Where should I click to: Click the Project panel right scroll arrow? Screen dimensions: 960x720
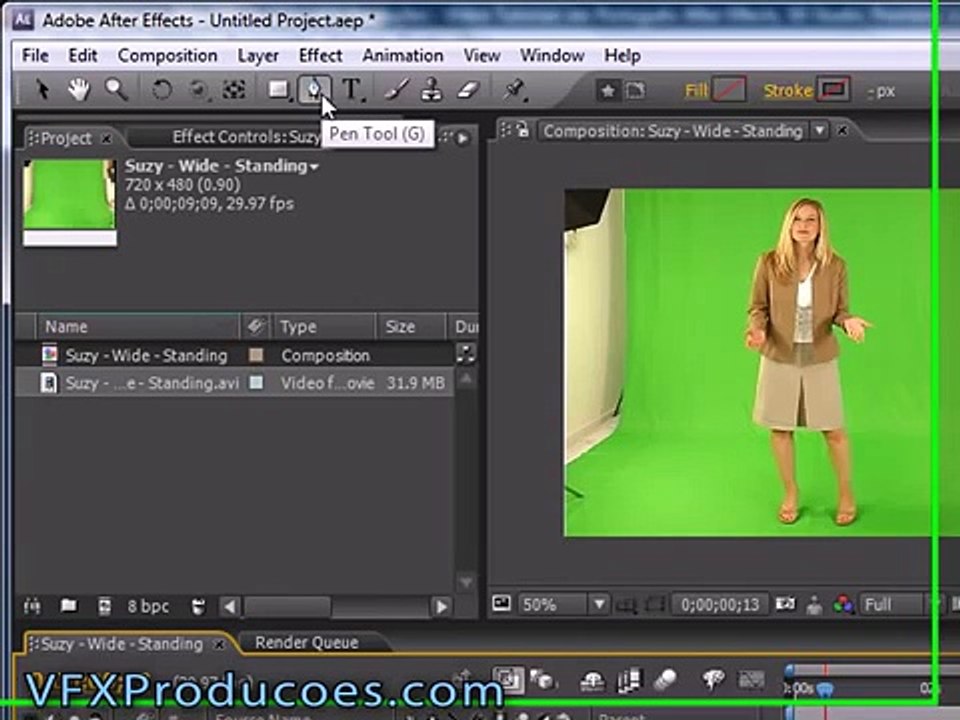pyautogui.click(x=441, y=607)
